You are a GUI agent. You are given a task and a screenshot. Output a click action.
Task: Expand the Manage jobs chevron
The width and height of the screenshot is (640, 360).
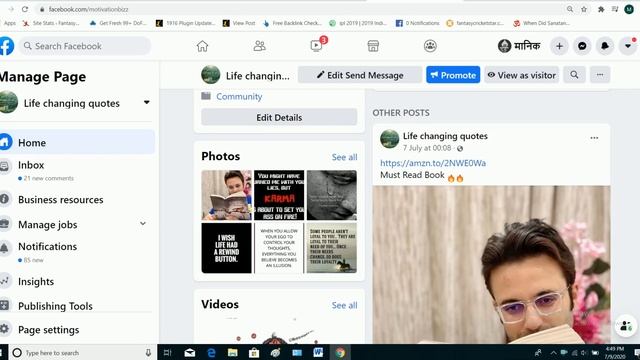[x=143, y=223]
